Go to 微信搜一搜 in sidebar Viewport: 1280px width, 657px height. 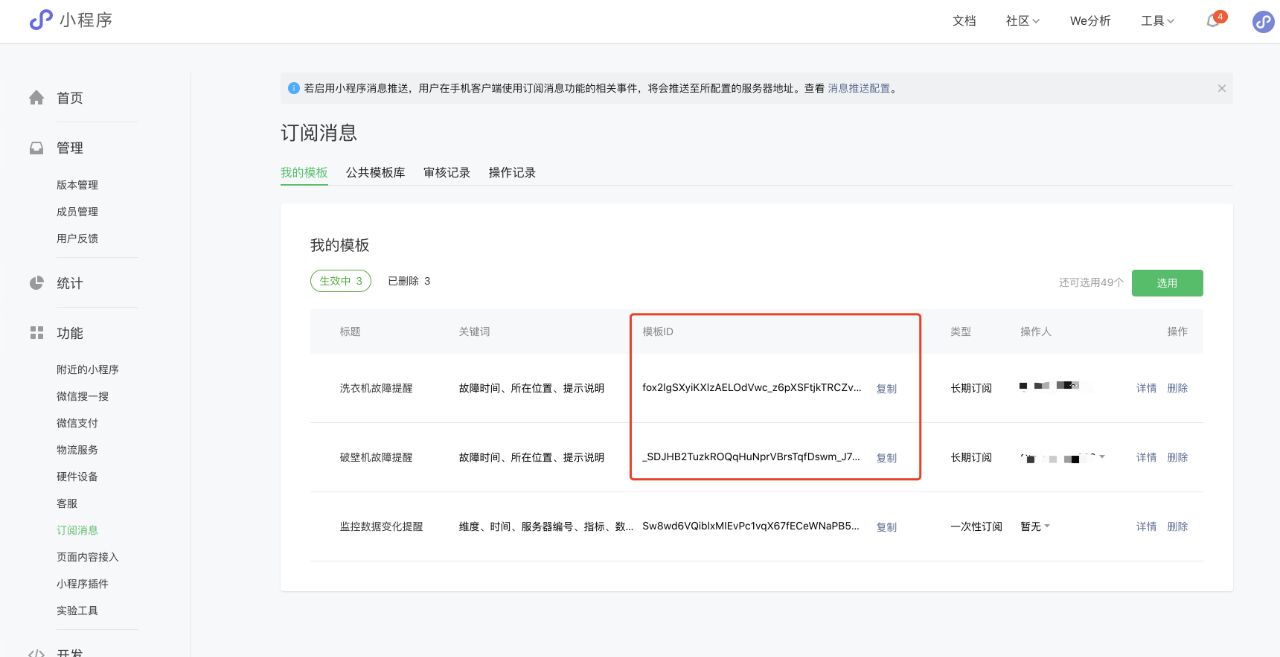pyautogui.click(x=83, y=397)
